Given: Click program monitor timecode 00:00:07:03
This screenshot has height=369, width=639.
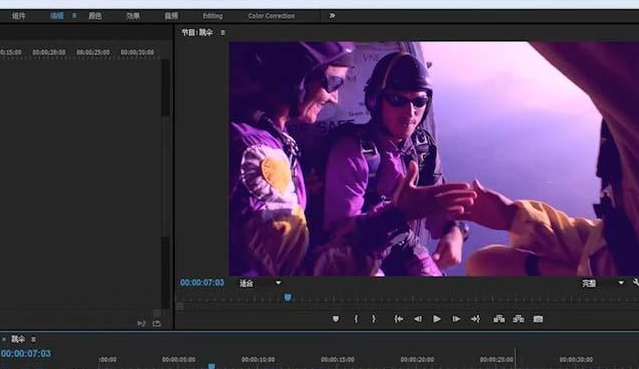Looking at the screenshot, I should (x=202, y=283).
